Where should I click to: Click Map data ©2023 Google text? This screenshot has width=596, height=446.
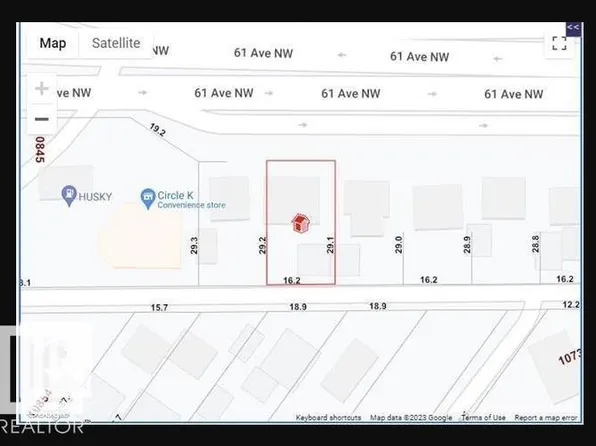coord(411,417)
